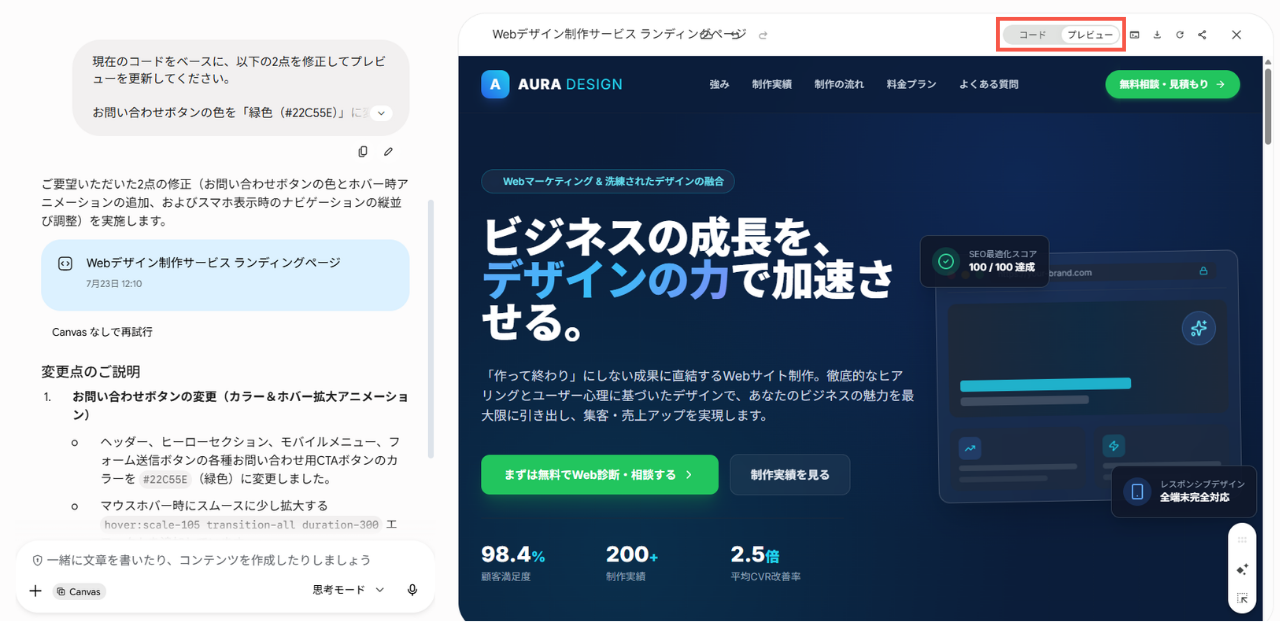Screen dimensions: 1280x622
Task: Click the undo arrow in the canvas header
Action: [735, 35]
